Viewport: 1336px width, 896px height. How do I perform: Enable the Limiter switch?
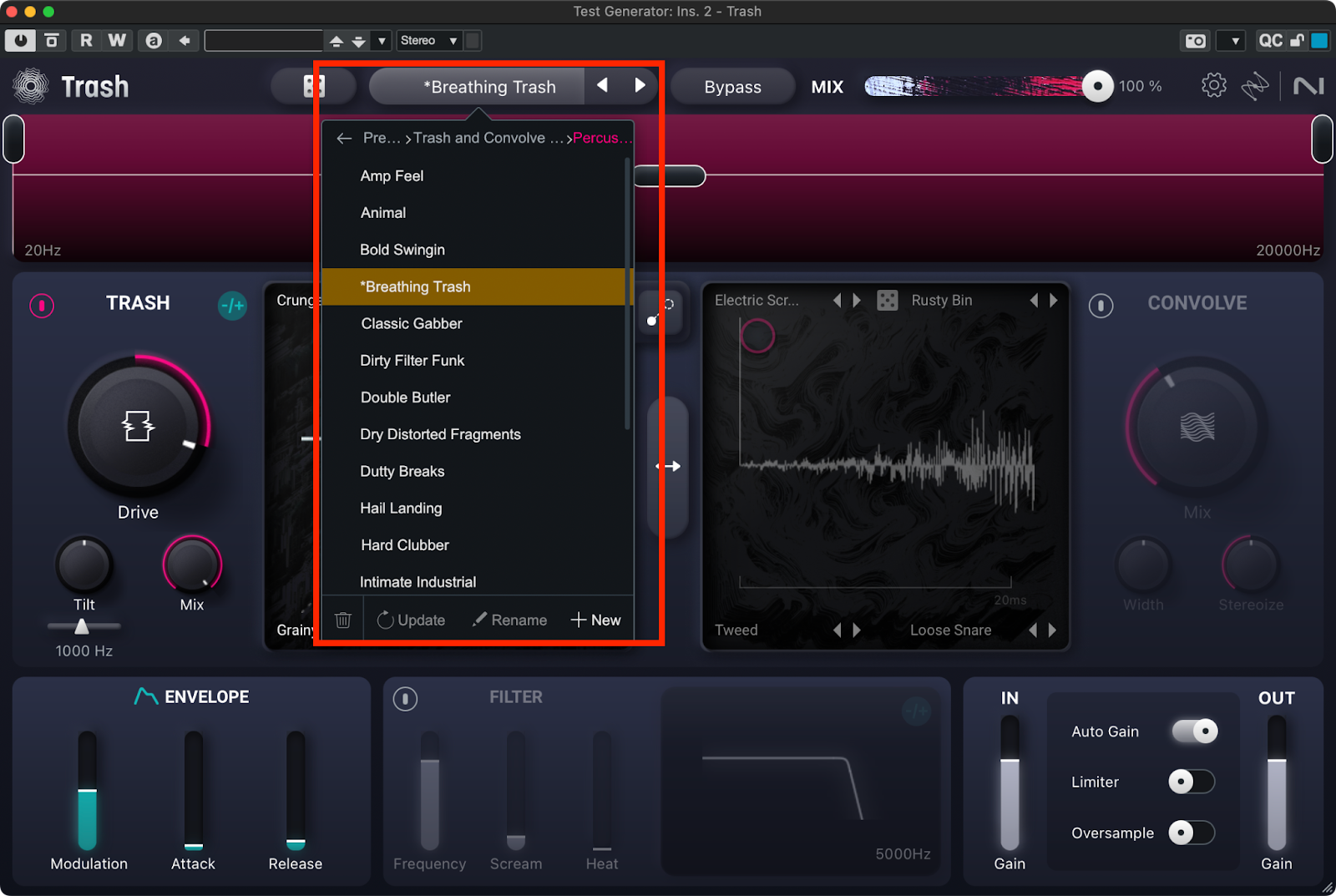tap(1192, 782)
